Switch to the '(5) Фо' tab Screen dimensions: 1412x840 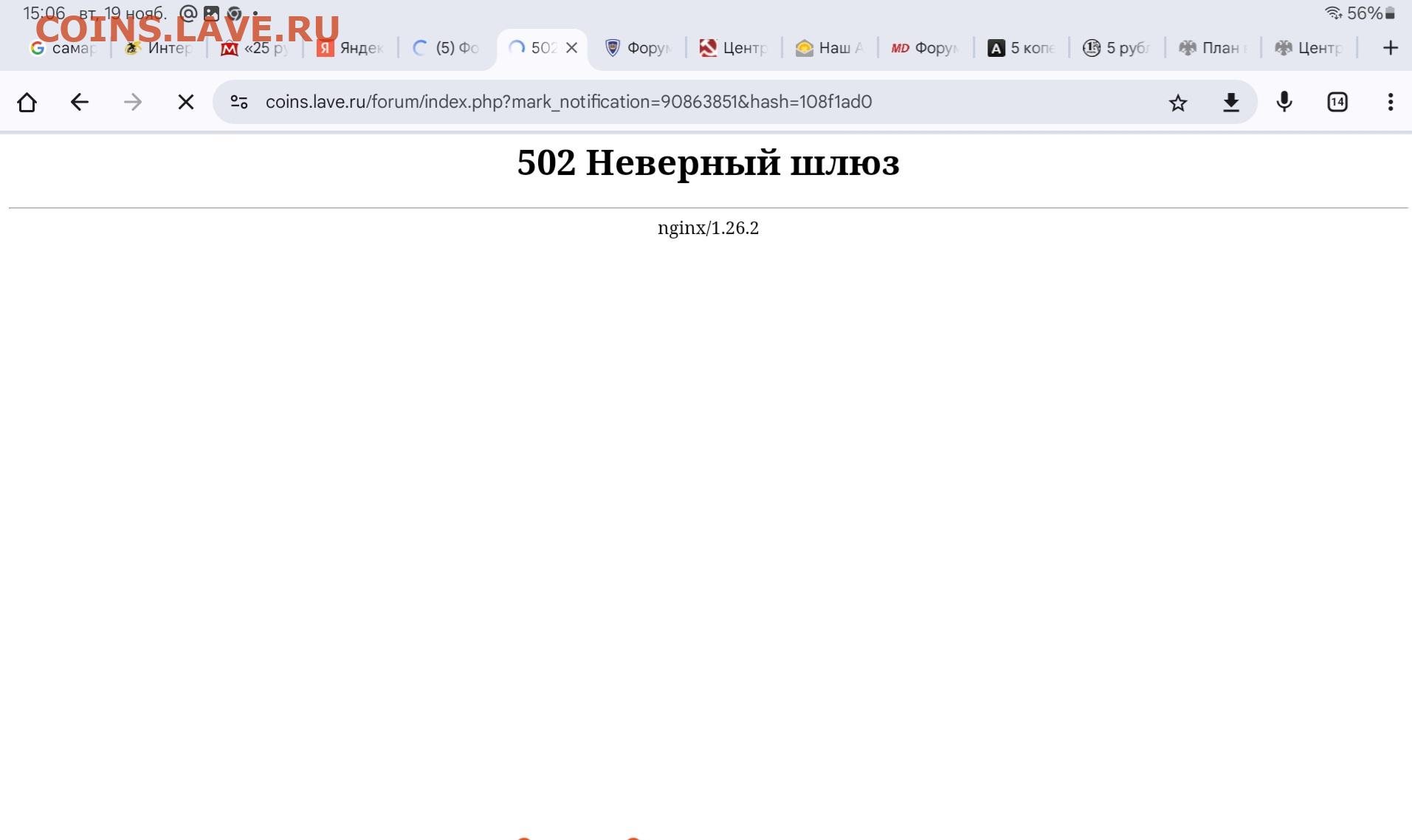pyautogui.click(x=447, y=48)
